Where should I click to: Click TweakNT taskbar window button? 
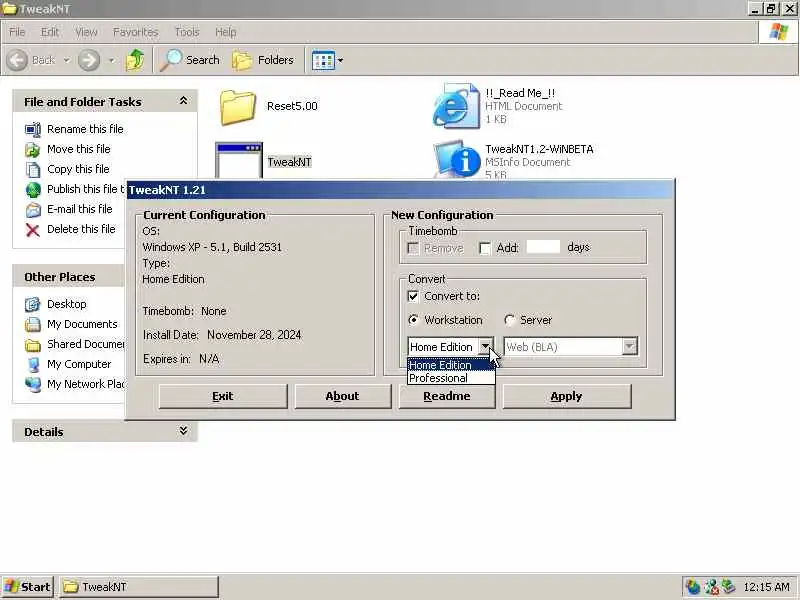pyautogui.click(x=139, y=587)
